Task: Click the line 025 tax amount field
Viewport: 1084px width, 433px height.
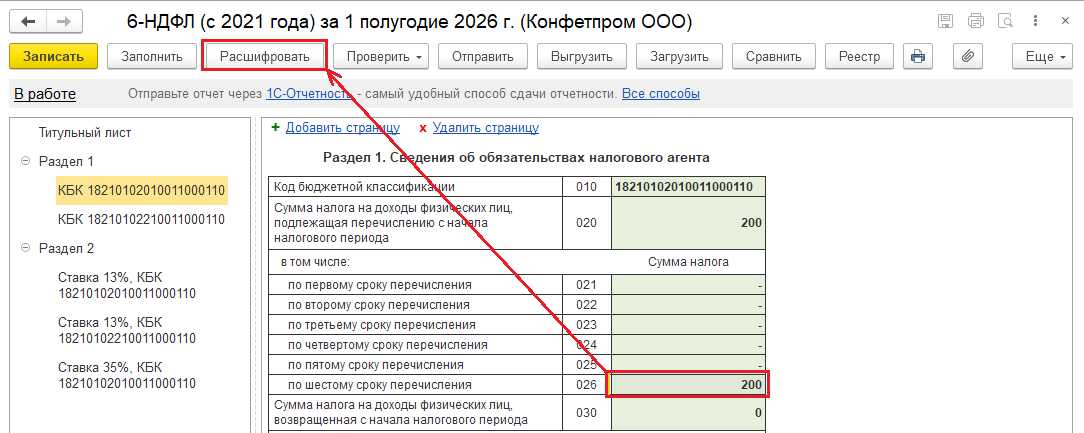Action: tap(688, 365)
